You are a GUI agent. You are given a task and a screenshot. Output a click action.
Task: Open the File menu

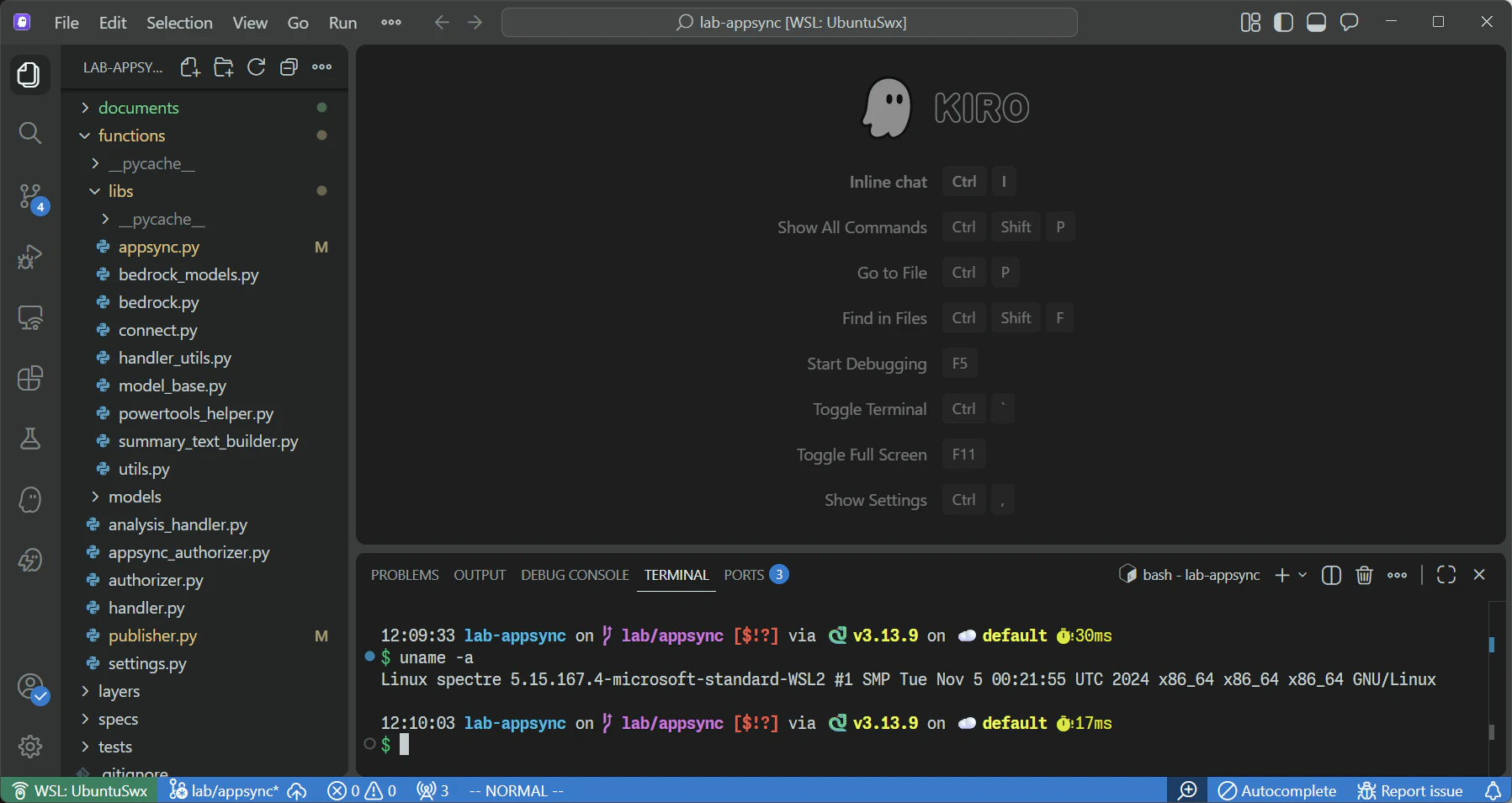(66, 23)
